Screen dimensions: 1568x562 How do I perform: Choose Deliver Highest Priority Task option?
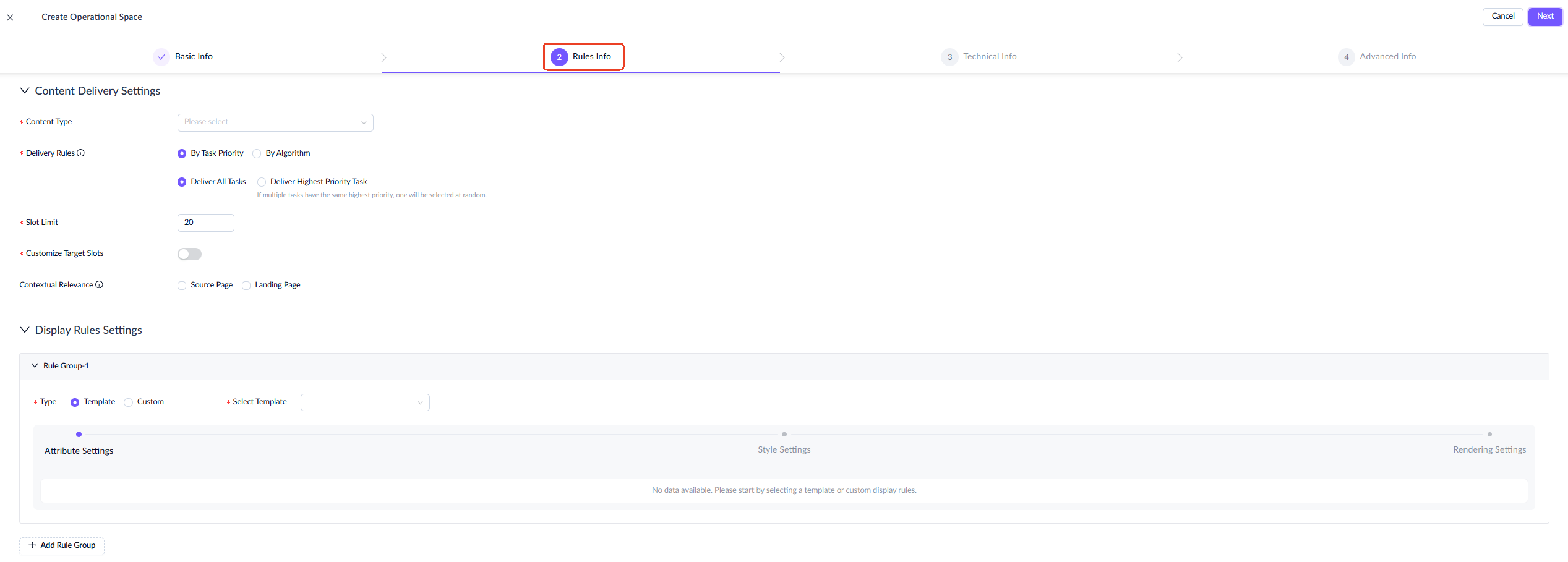[x=262, y=182]
